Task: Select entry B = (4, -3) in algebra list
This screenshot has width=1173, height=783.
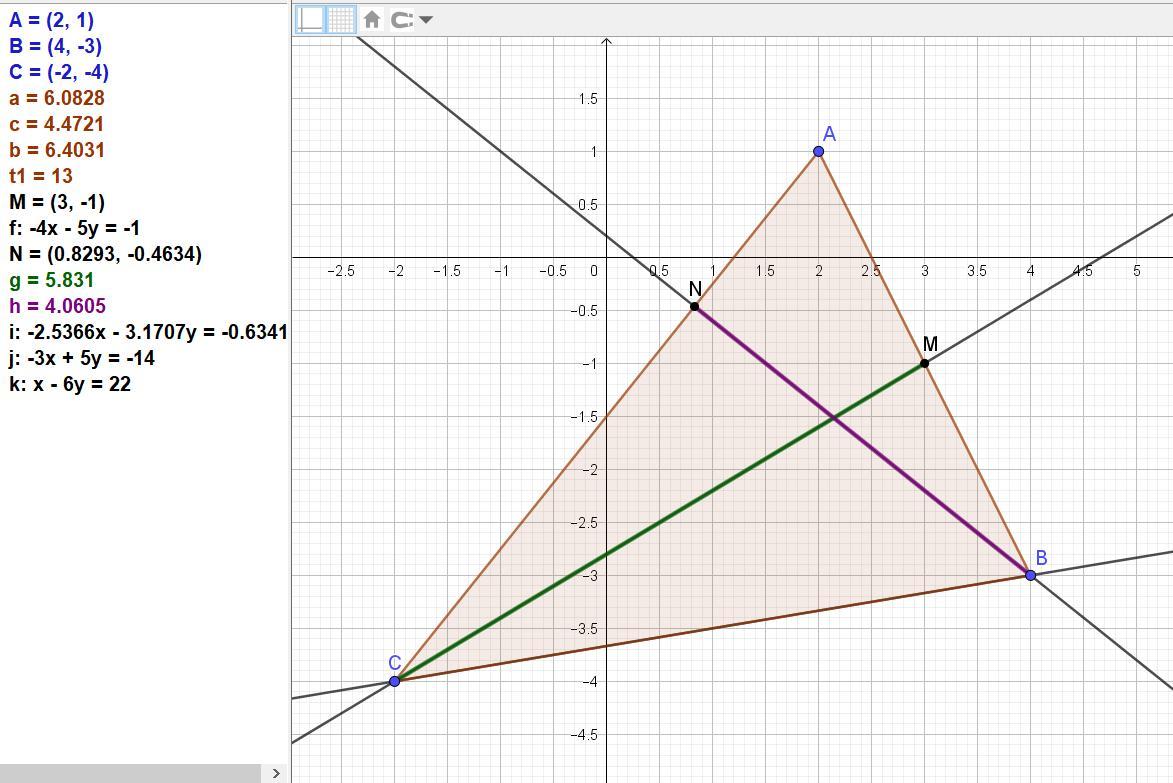Action: [55, 46]
